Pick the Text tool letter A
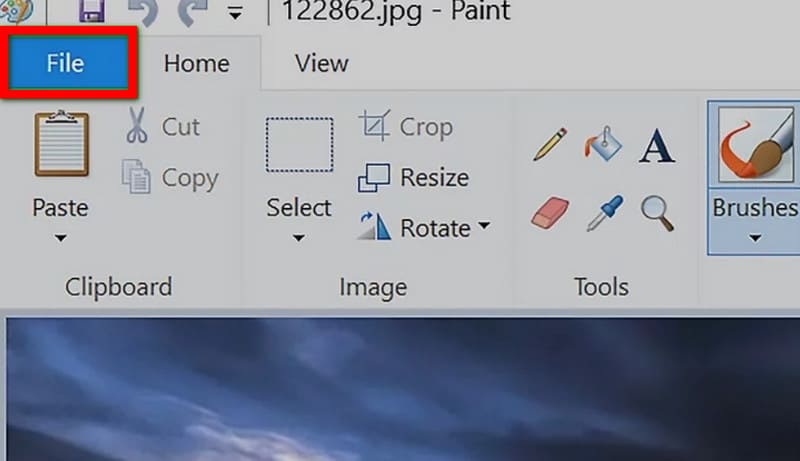This screenshot has height=461, width=800. [657, 146]
